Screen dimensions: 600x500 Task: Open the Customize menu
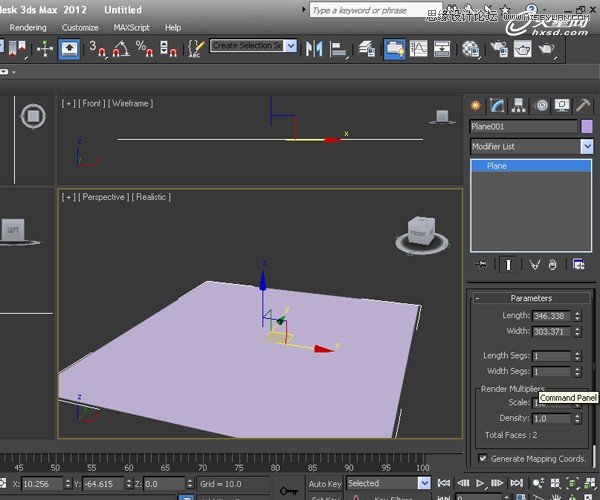80,27
